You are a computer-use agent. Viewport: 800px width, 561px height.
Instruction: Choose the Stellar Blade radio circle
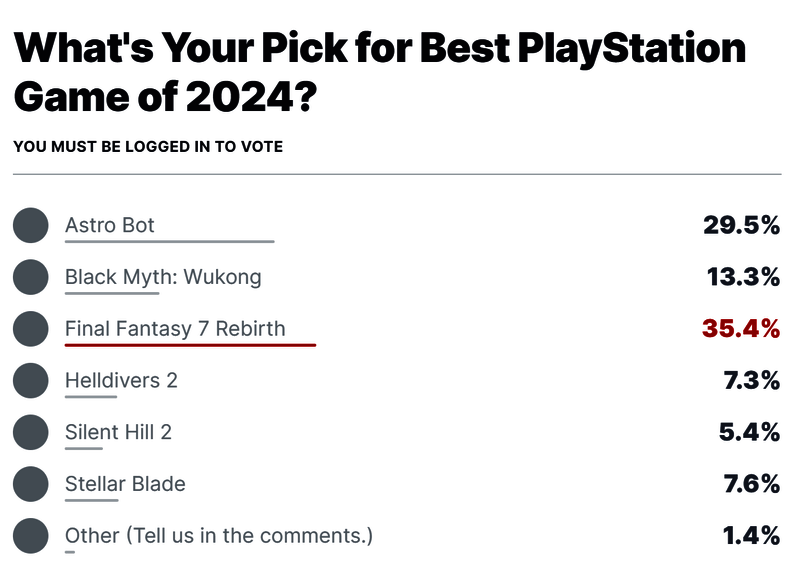pyautogui.click(x=31, y=484)
